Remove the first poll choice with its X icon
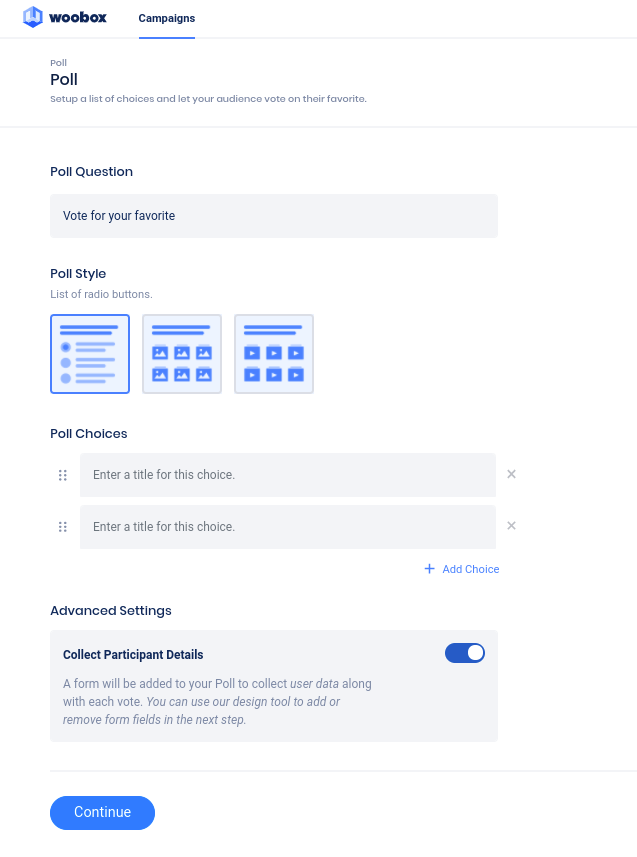The width and height of the screenshot is (637, 857). (511, 474)
